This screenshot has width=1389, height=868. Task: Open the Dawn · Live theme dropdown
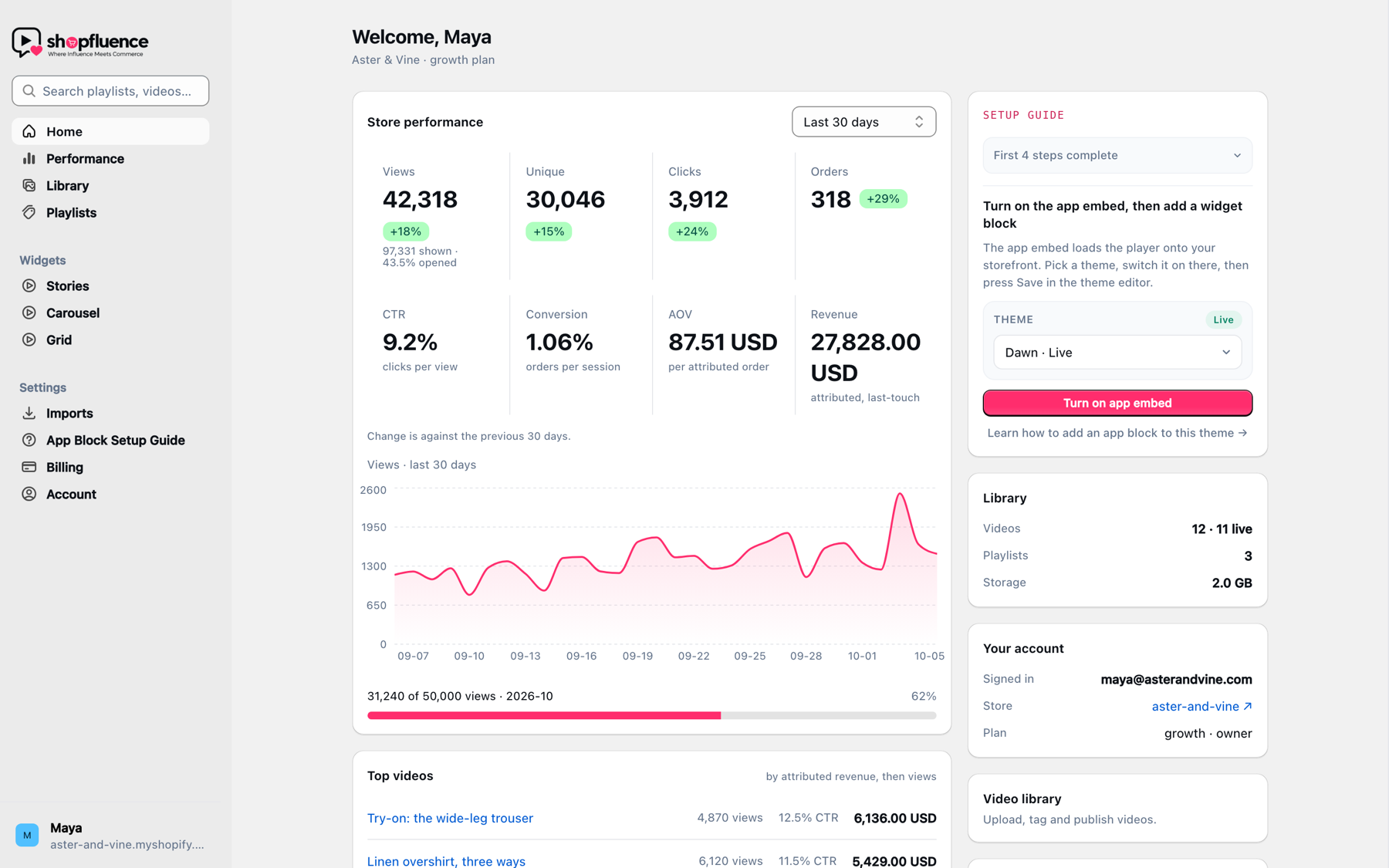[1117, 353]
